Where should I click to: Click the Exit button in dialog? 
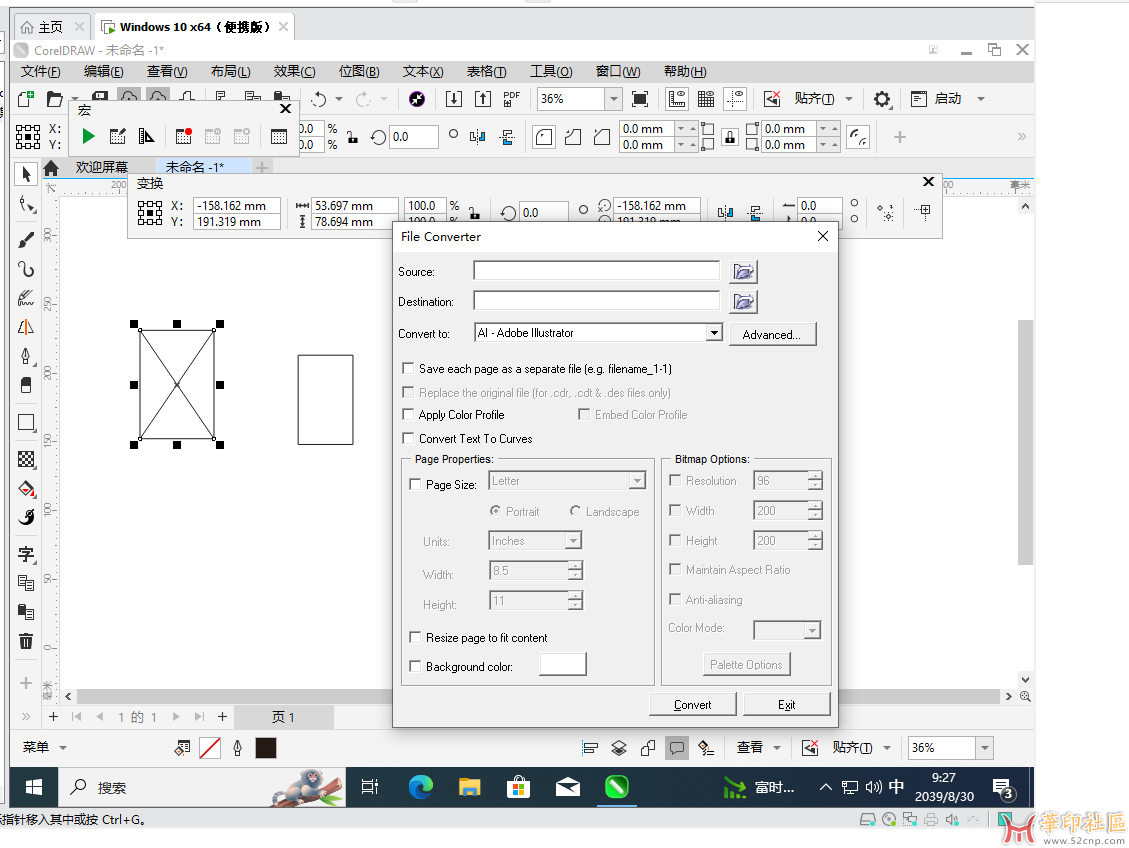(786, 705)
